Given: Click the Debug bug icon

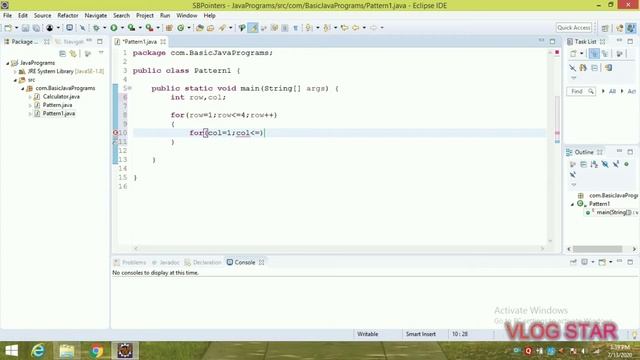Looking at the screenshot, I should [96, 28].
